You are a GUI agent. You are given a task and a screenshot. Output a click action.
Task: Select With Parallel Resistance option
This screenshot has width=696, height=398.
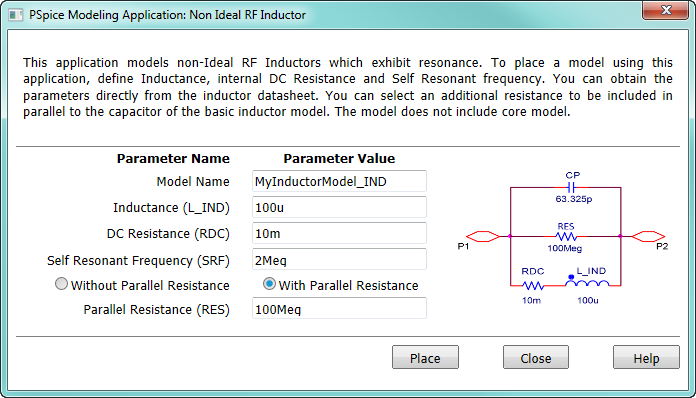point(269,284)
